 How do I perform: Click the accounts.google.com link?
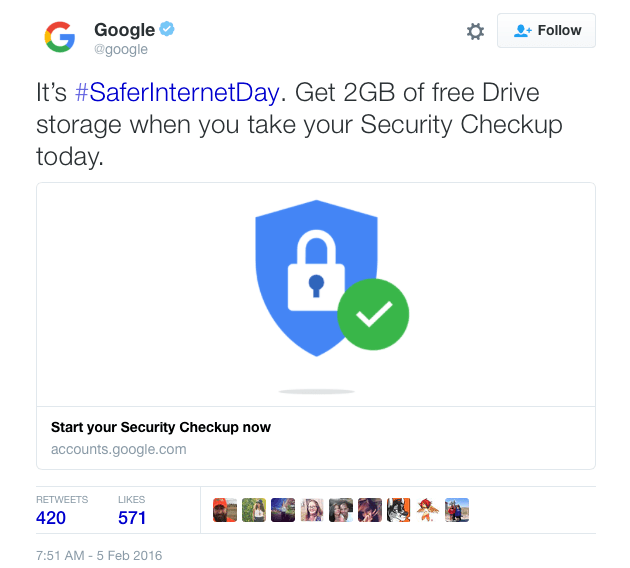[119, 449]
